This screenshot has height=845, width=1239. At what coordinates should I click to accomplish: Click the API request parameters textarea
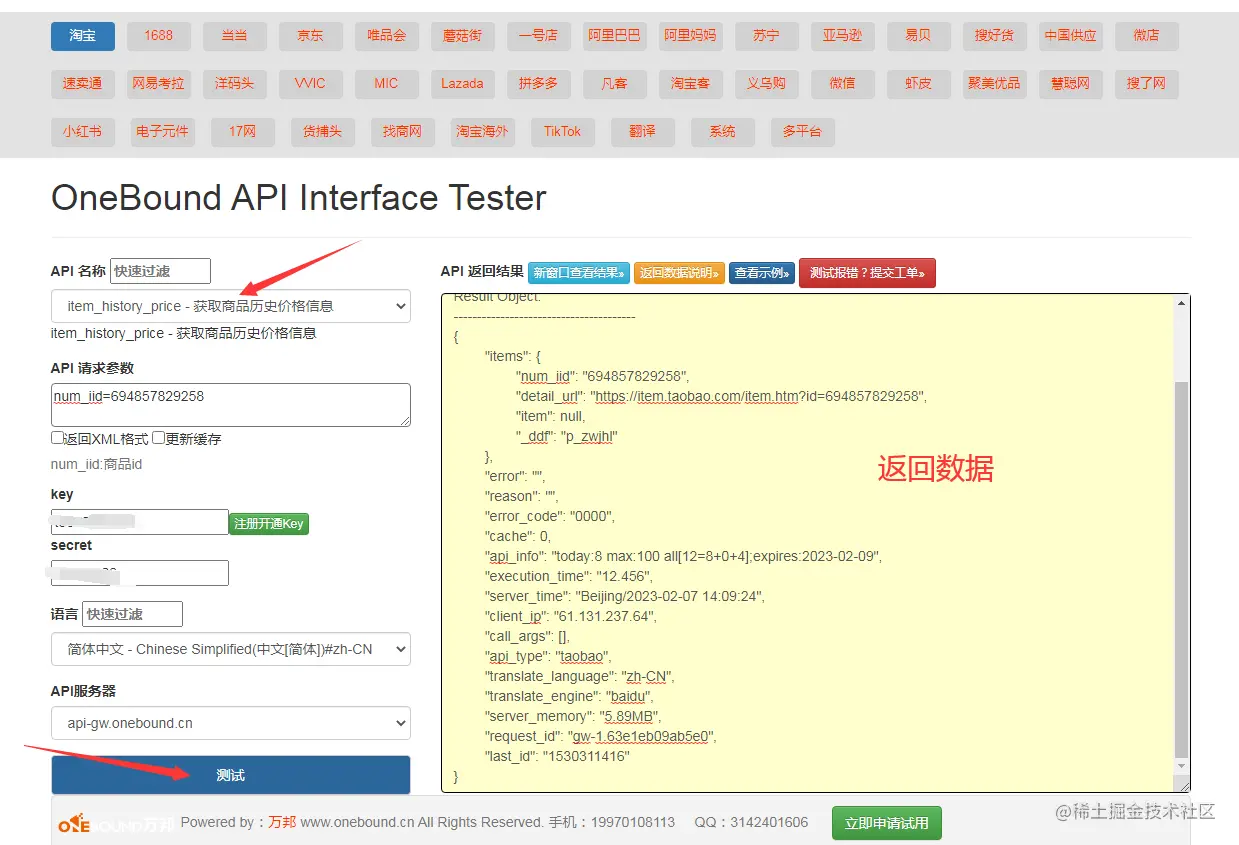[231, 405]
